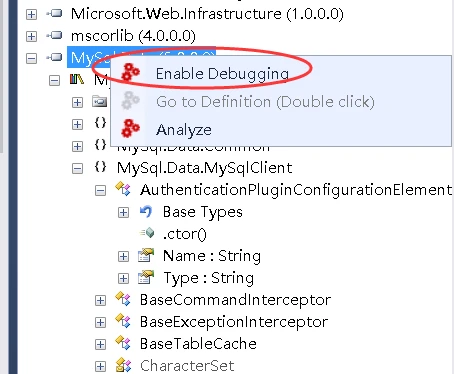The height and width of the screenshot is (374, 454).
Task: Expand the mscorlib (4.0.0.0) node
Action: [31, 36]
